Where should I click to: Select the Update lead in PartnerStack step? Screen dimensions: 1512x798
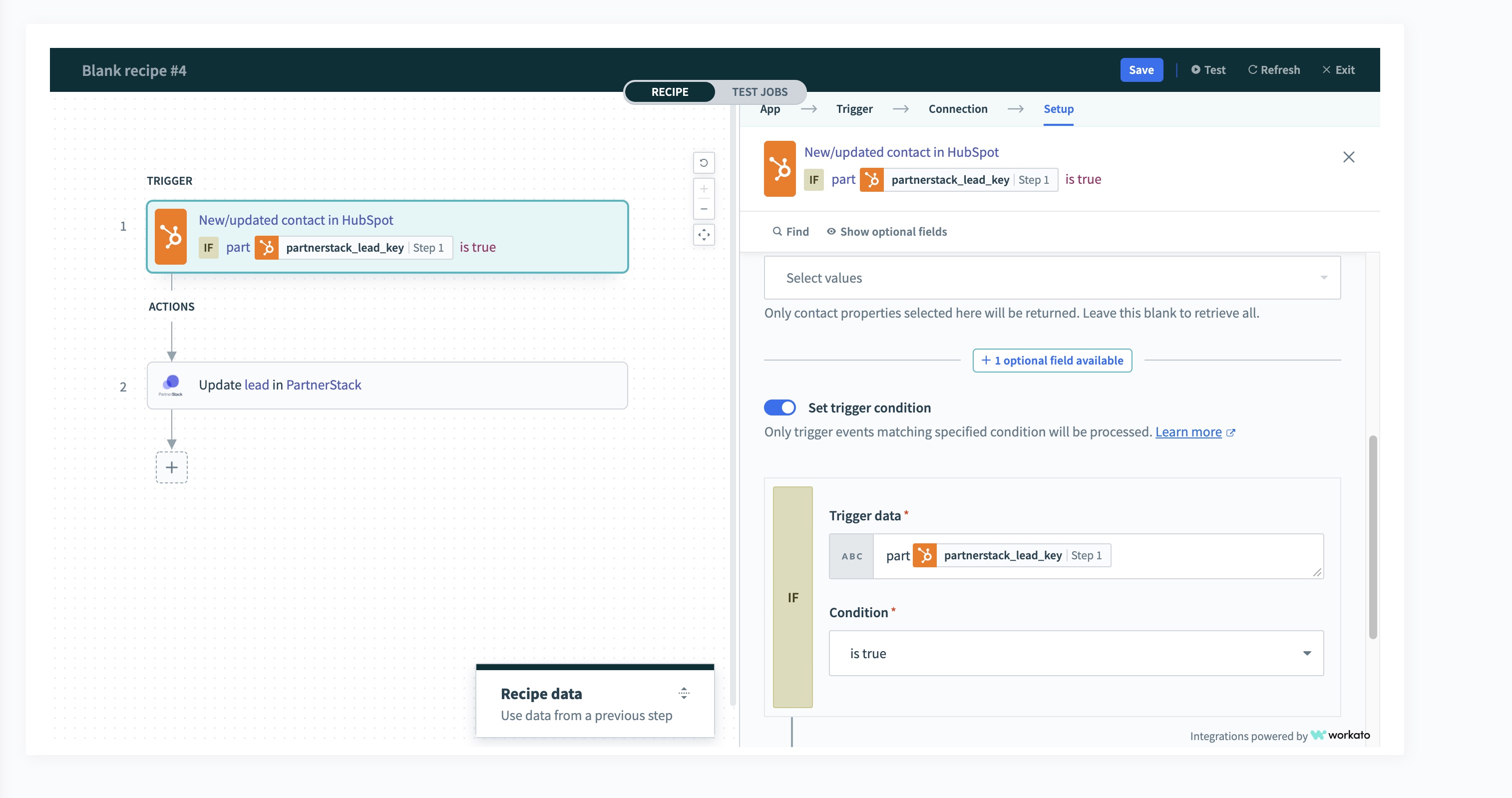pyautogui.click(x=387, y=385)
